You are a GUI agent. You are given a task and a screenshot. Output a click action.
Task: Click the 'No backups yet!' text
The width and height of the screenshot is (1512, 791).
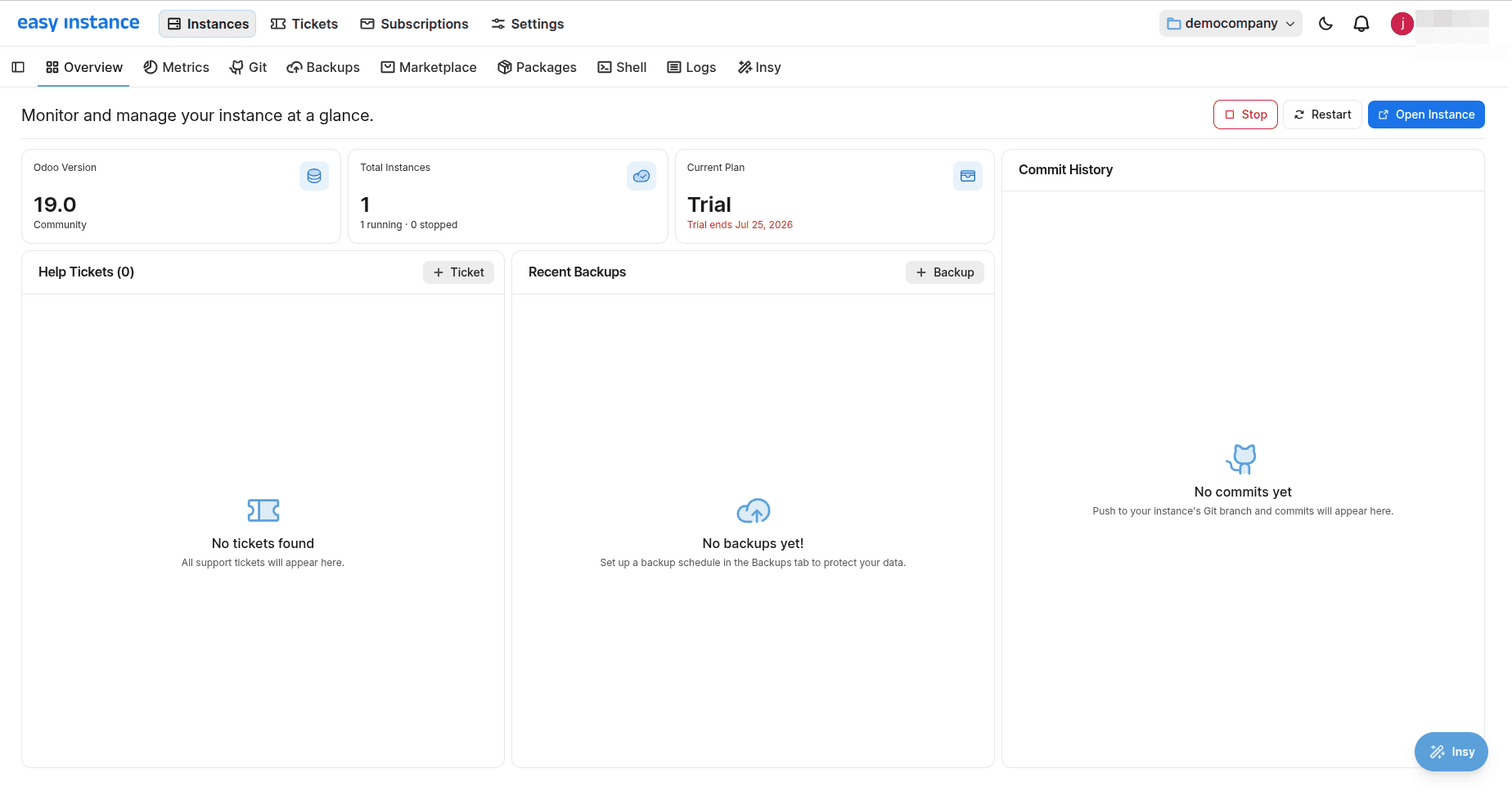[753, 543]
